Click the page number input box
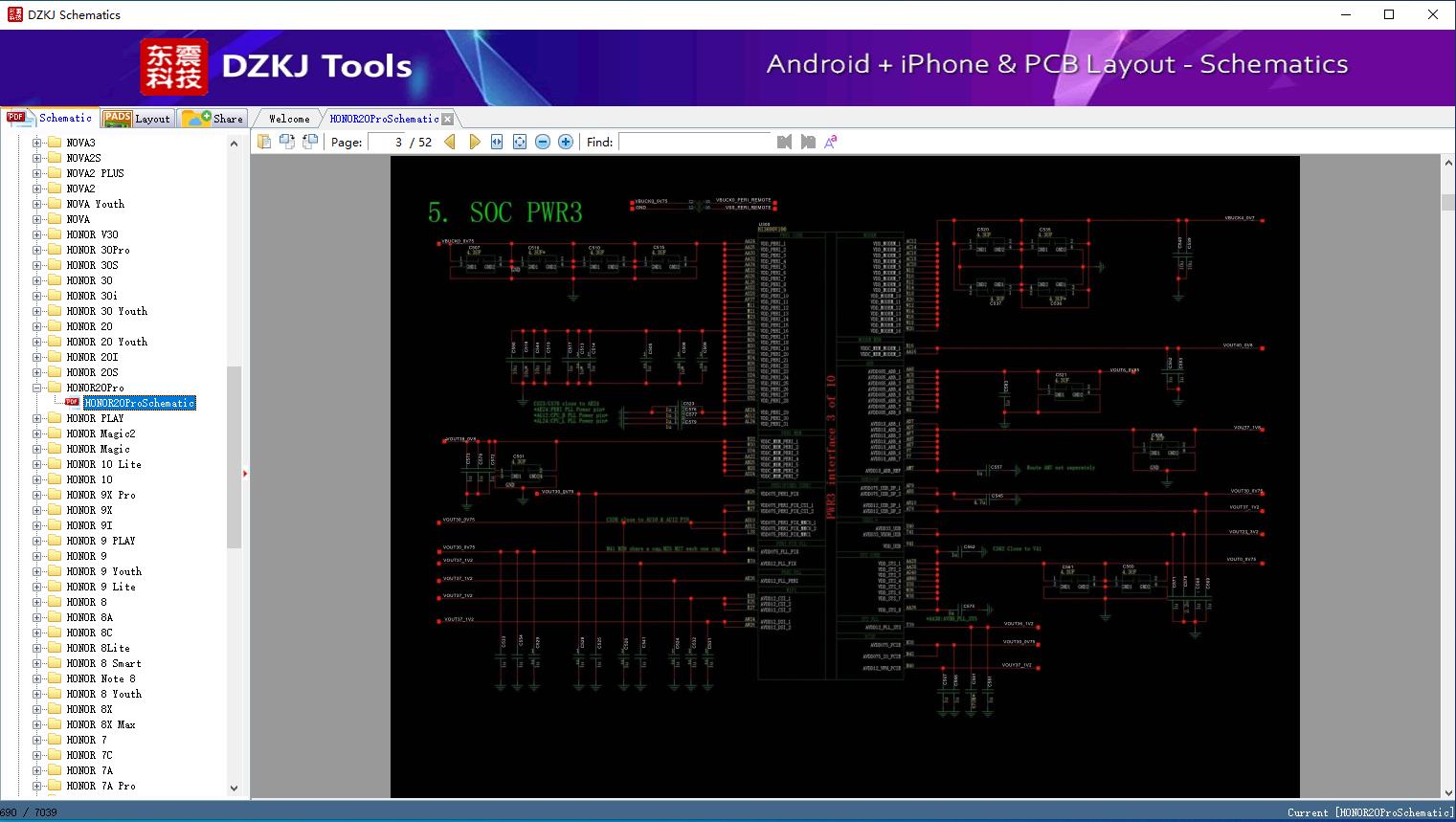Viewport: 1456px width, 822px height. pyautogui.click(x=387, y=142)
